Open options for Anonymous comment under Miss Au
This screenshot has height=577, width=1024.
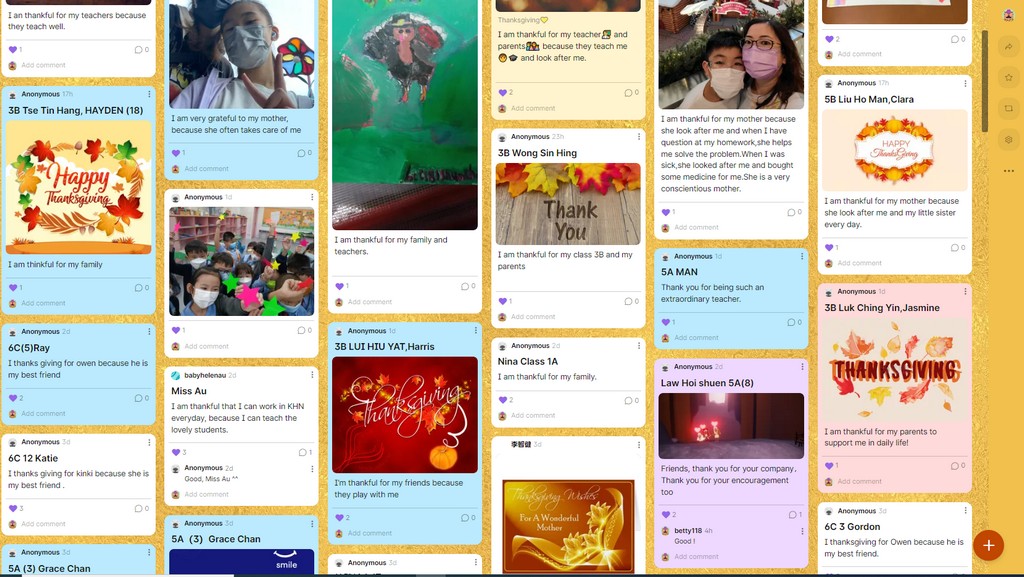[312, 469]
